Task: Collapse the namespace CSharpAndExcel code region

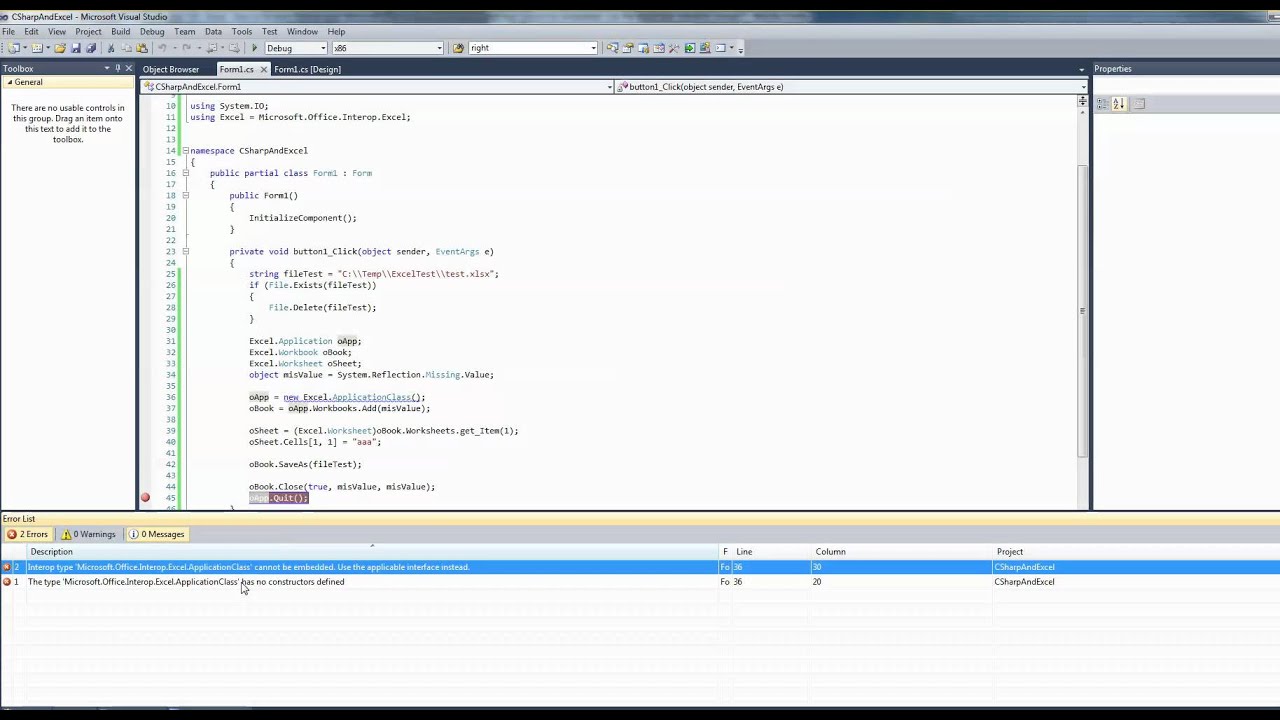Action: tap(185, 150)
